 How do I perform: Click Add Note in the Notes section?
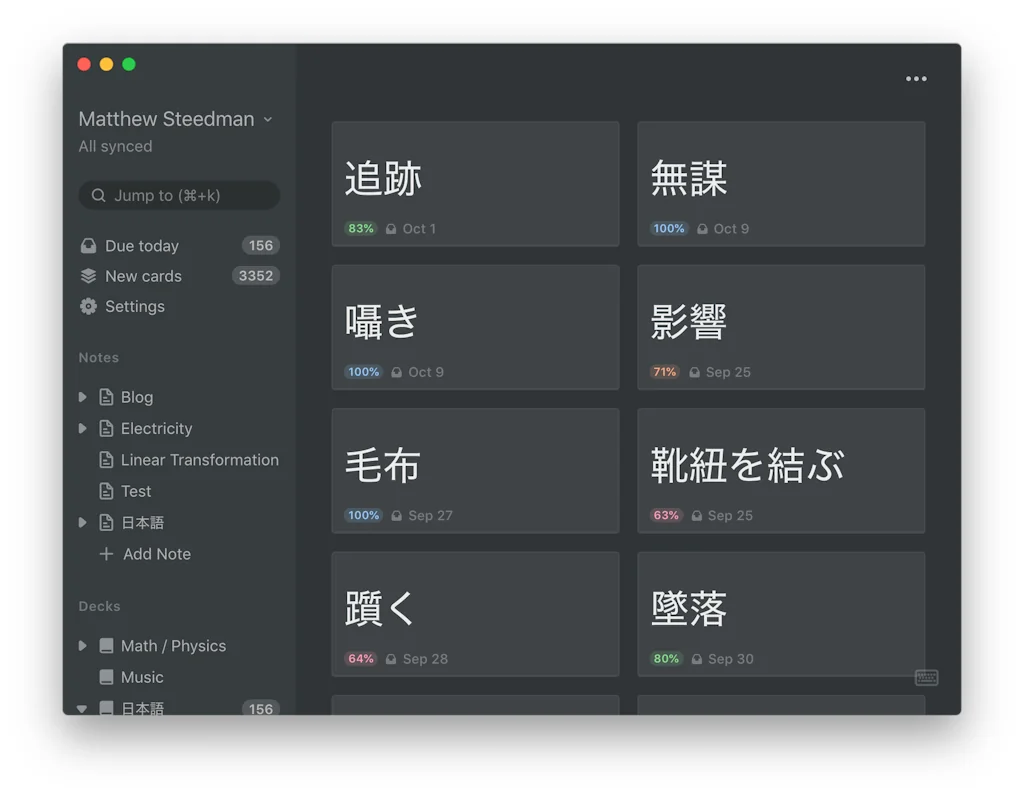coord(157,553)
